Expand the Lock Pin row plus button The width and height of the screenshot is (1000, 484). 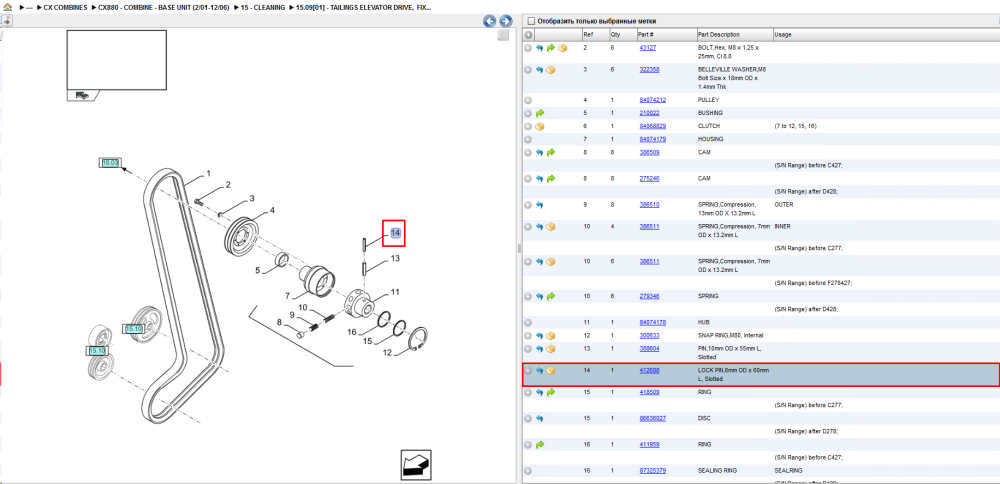click(528, 370)
